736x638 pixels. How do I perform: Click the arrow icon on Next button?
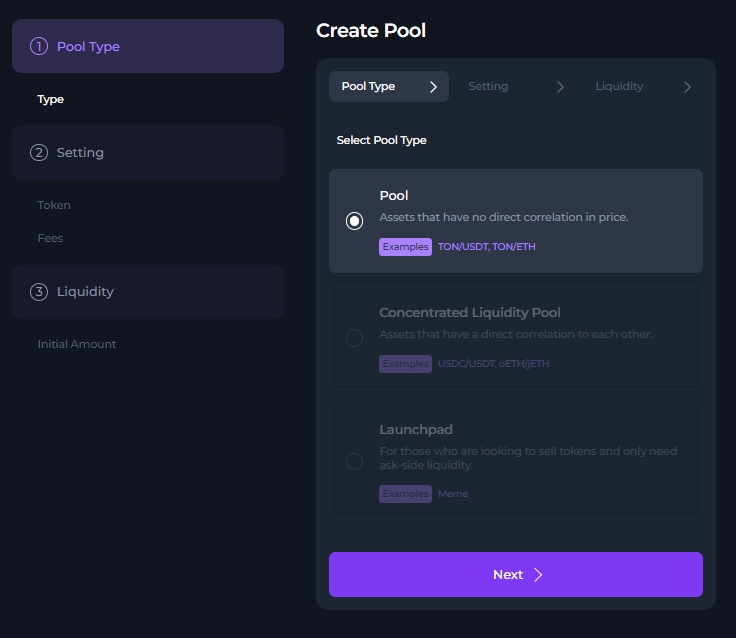tap(538, 575)
